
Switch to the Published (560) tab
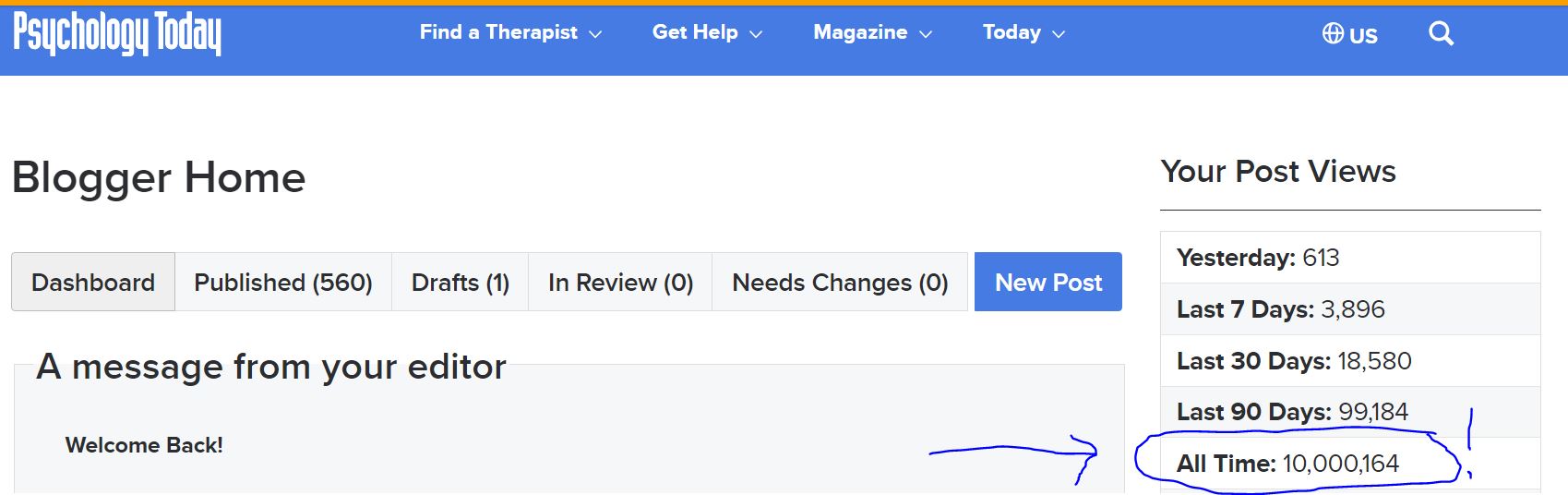[283, 282]
